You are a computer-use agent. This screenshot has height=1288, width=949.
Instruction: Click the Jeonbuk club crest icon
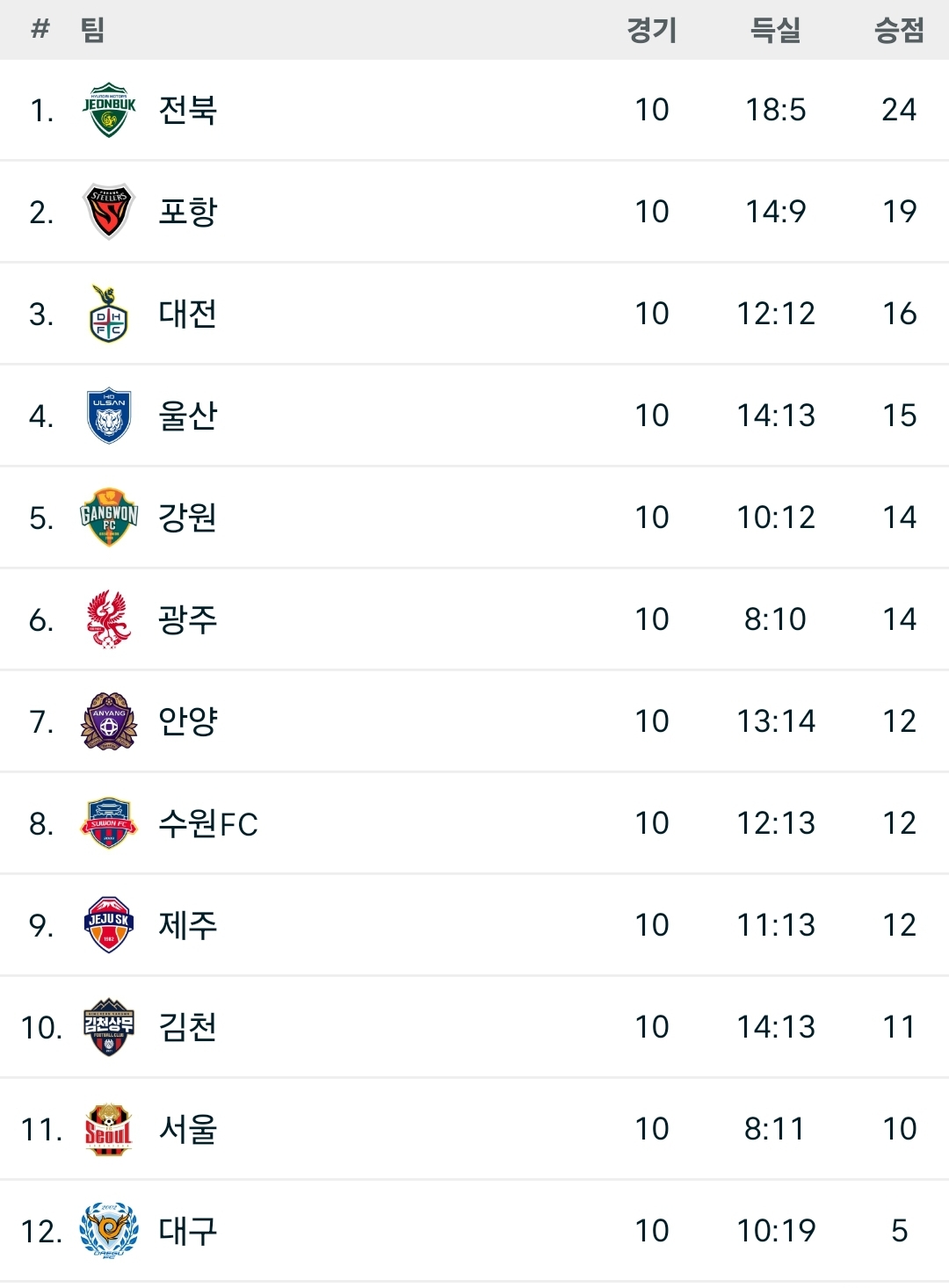coord(109,110)
